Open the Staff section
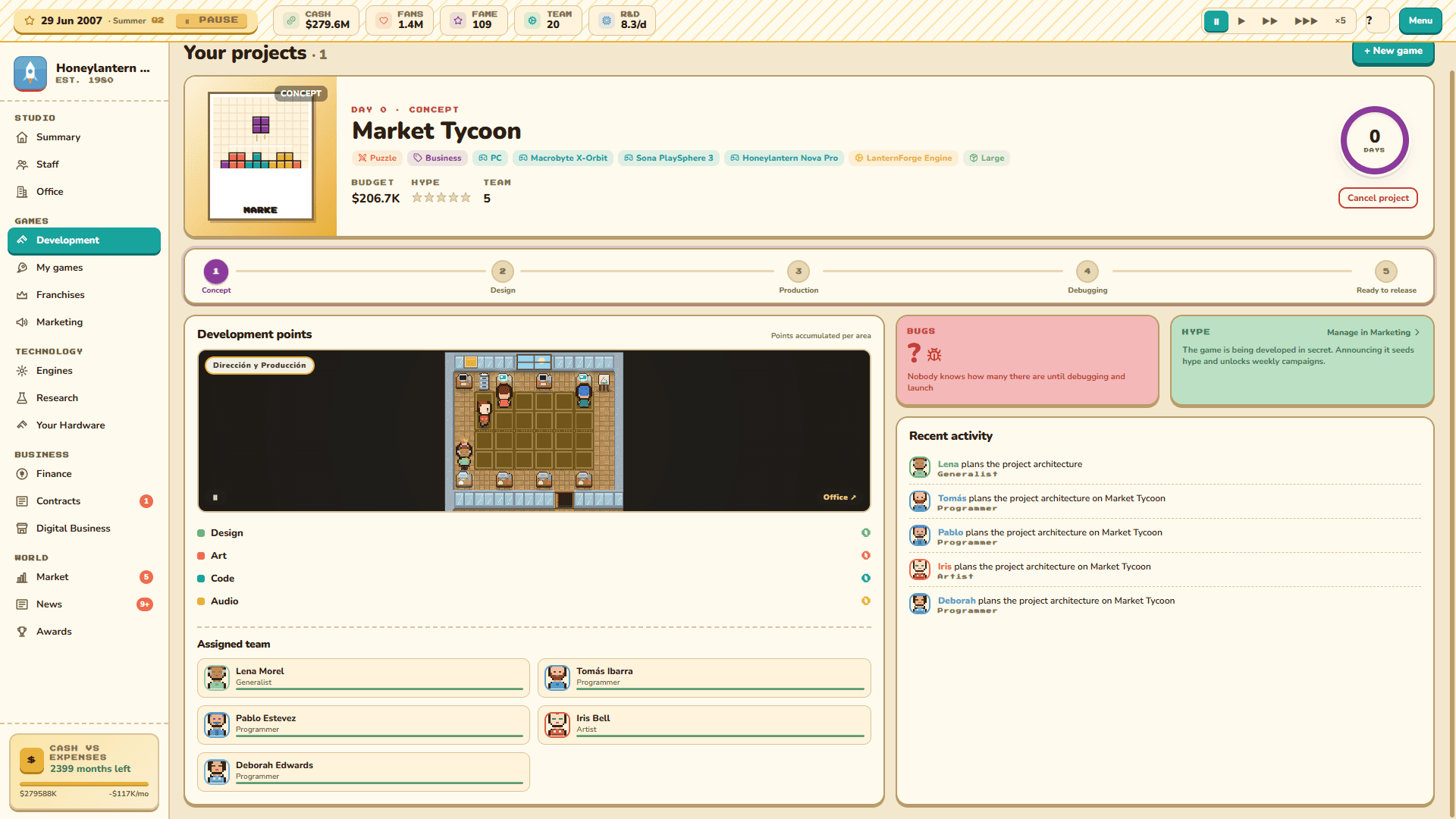1456x819 pixels. pos(83,165)
